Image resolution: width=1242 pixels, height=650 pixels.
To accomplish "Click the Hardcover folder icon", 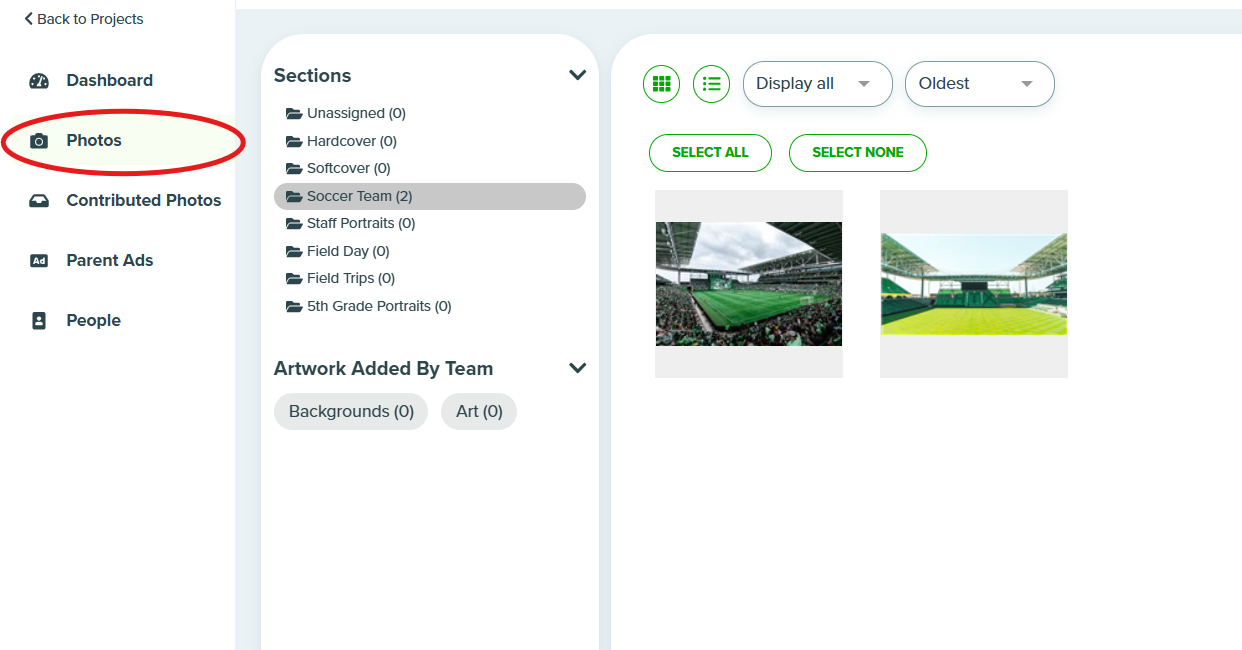I will pos(294,142).
